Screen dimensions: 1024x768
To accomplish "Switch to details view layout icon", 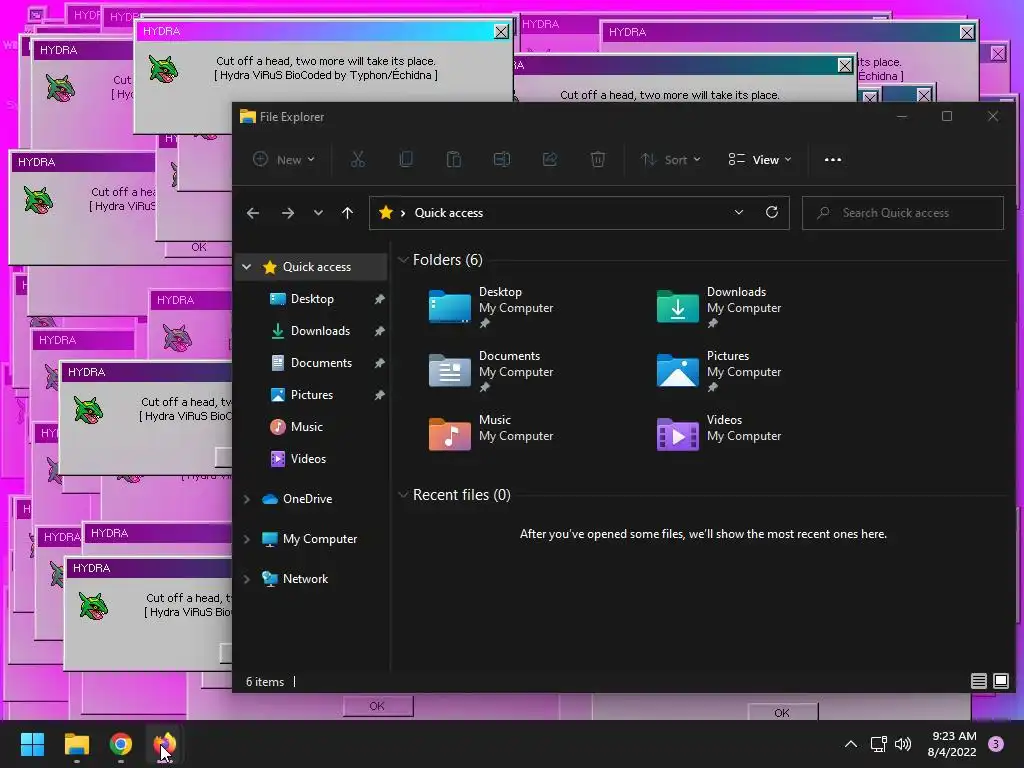I will (x=978, y=681).
